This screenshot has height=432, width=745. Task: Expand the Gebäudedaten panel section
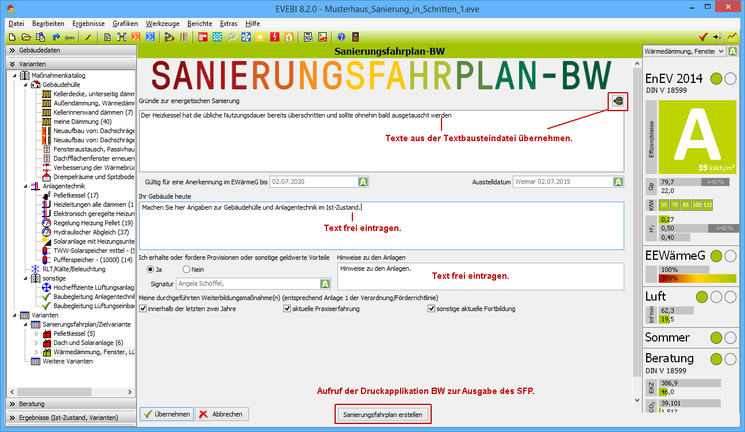point(71,50)
